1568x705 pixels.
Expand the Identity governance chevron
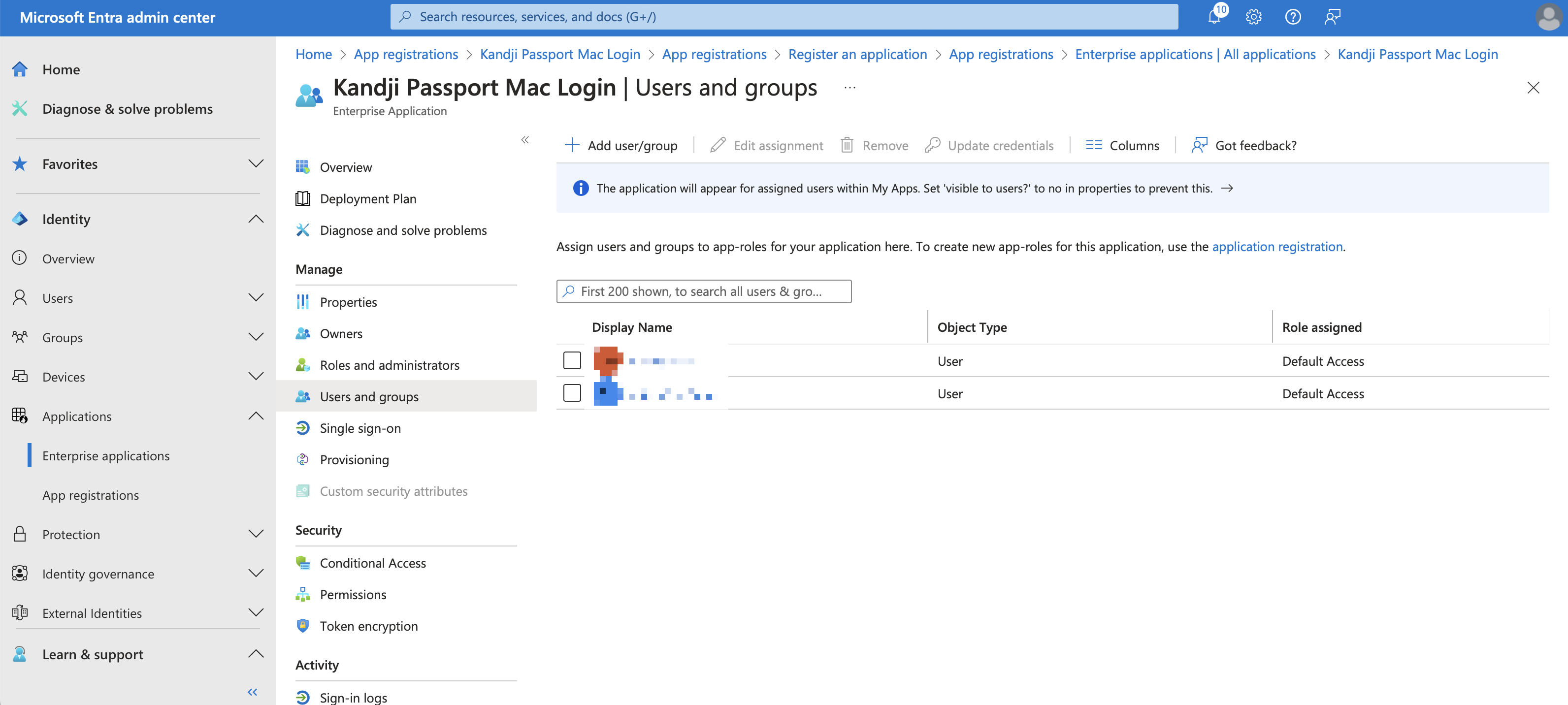256,574
